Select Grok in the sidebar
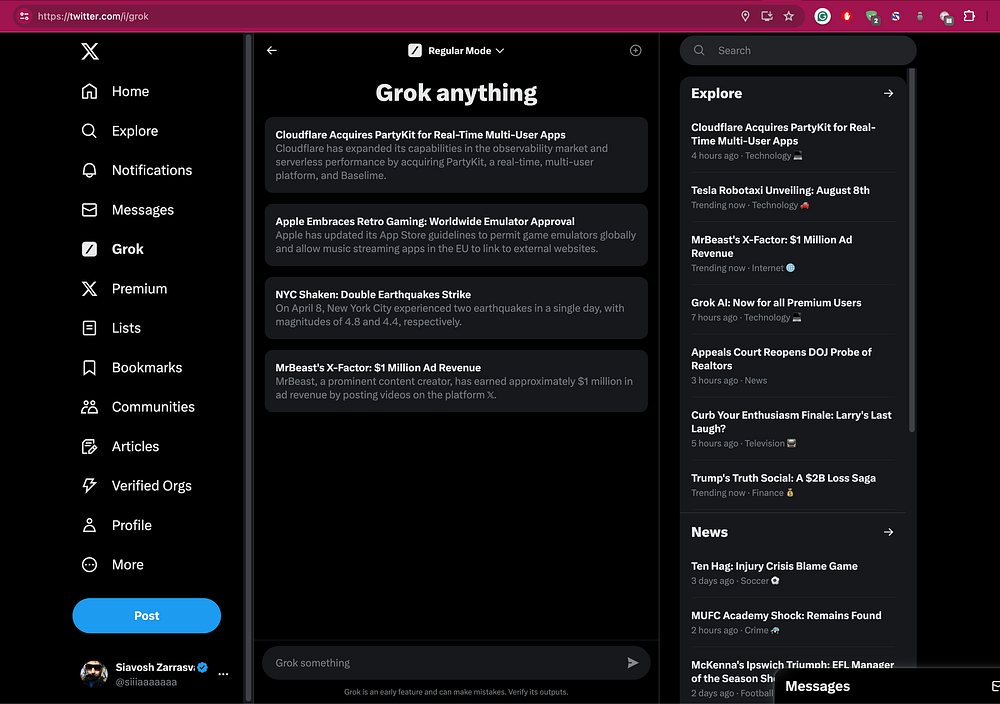Viewport: 1000px width, 704px height. tap(112, 249)
